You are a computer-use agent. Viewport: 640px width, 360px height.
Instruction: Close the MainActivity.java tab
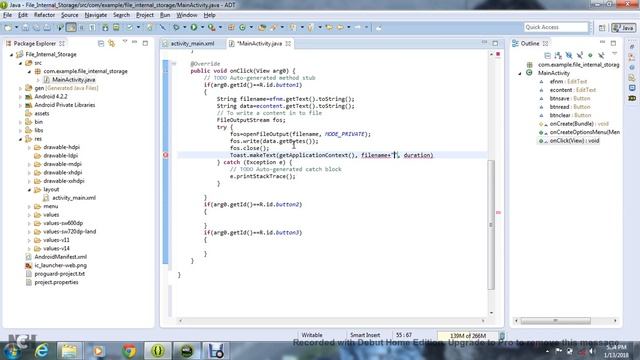(x=288, y=43)
